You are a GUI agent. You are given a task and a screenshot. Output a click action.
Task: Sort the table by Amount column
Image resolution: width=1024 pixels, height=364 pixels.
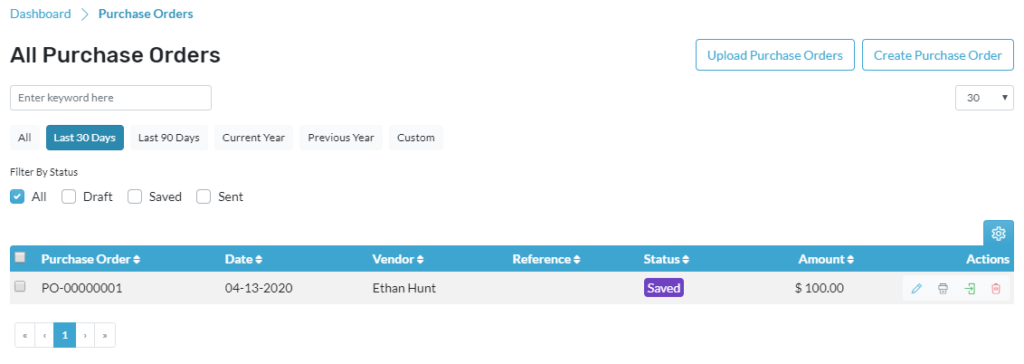tap(825, 259)
